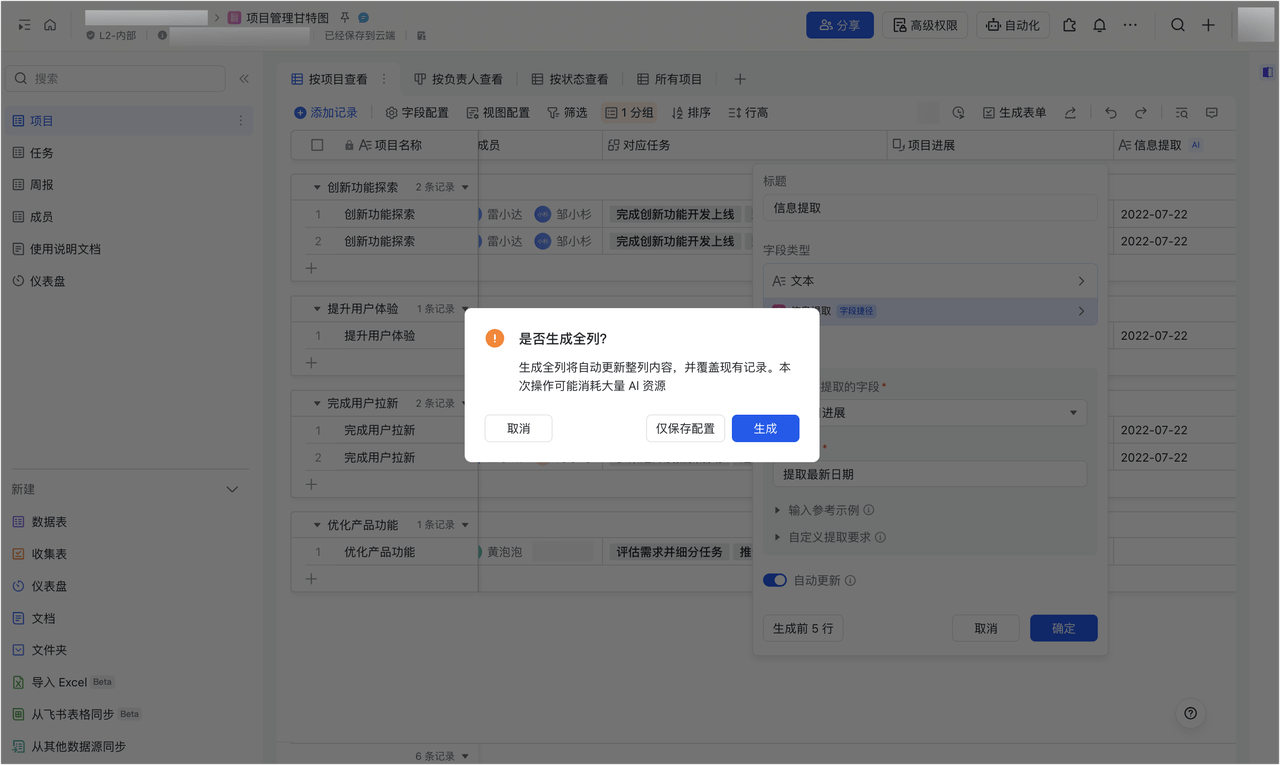1280x765 pixels.
Task: Expand 输入参考示例 section
Action: click(825, 510)
